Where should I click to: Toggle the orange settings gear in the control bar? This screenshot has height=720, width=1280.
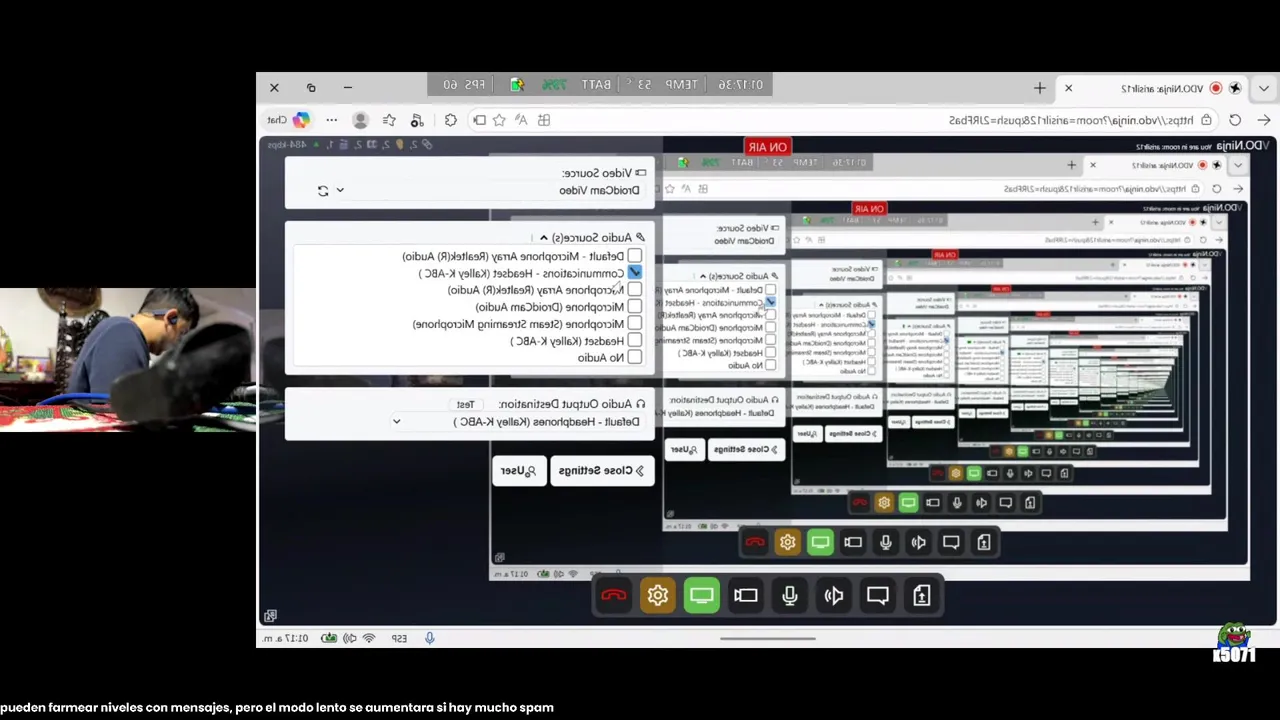click(x=657, y=596)
